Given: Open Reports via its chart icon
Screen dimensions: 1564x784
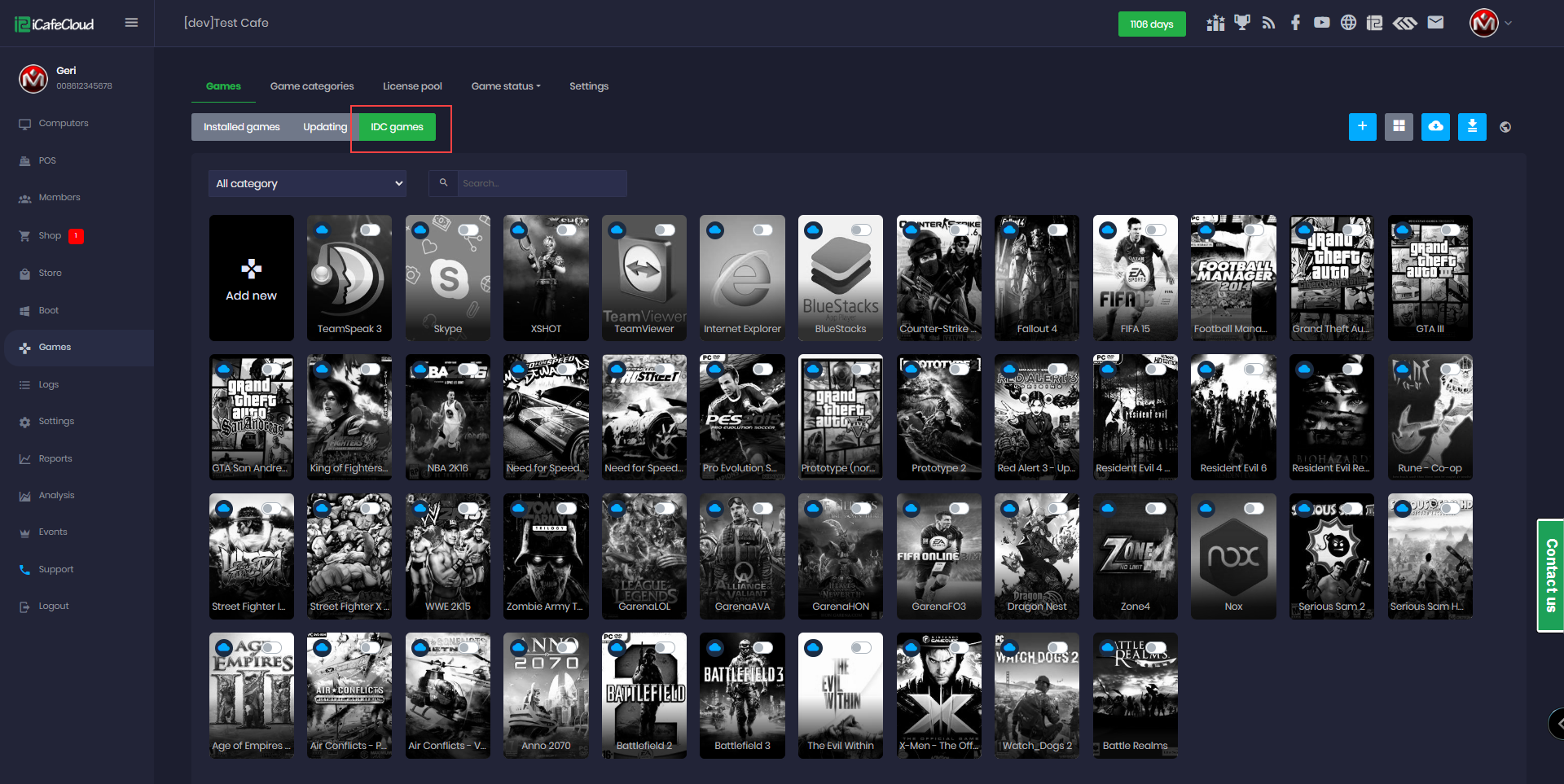Looking at the screenshot, I should tap(24, 459).
